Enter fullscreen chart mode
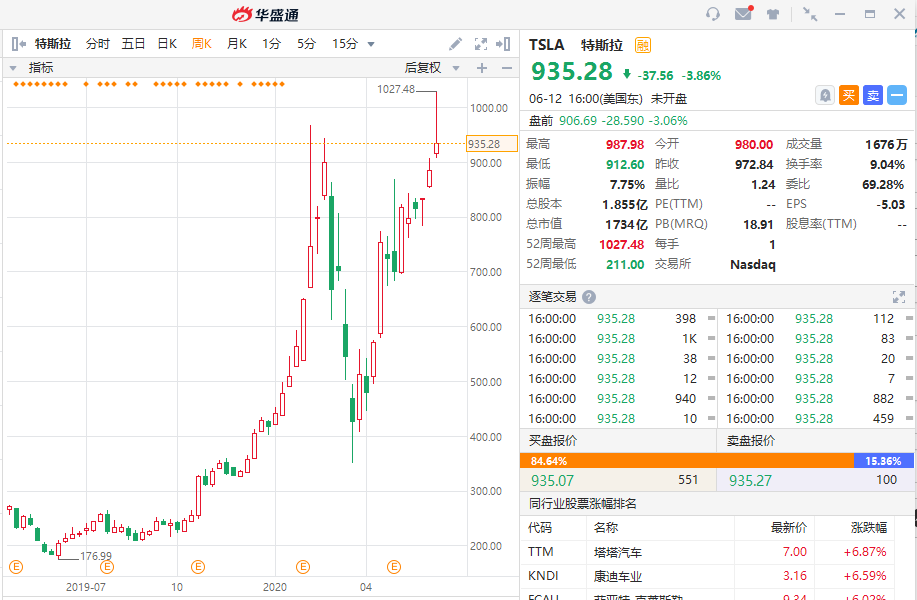917x600 pixels. pos(481,44)
